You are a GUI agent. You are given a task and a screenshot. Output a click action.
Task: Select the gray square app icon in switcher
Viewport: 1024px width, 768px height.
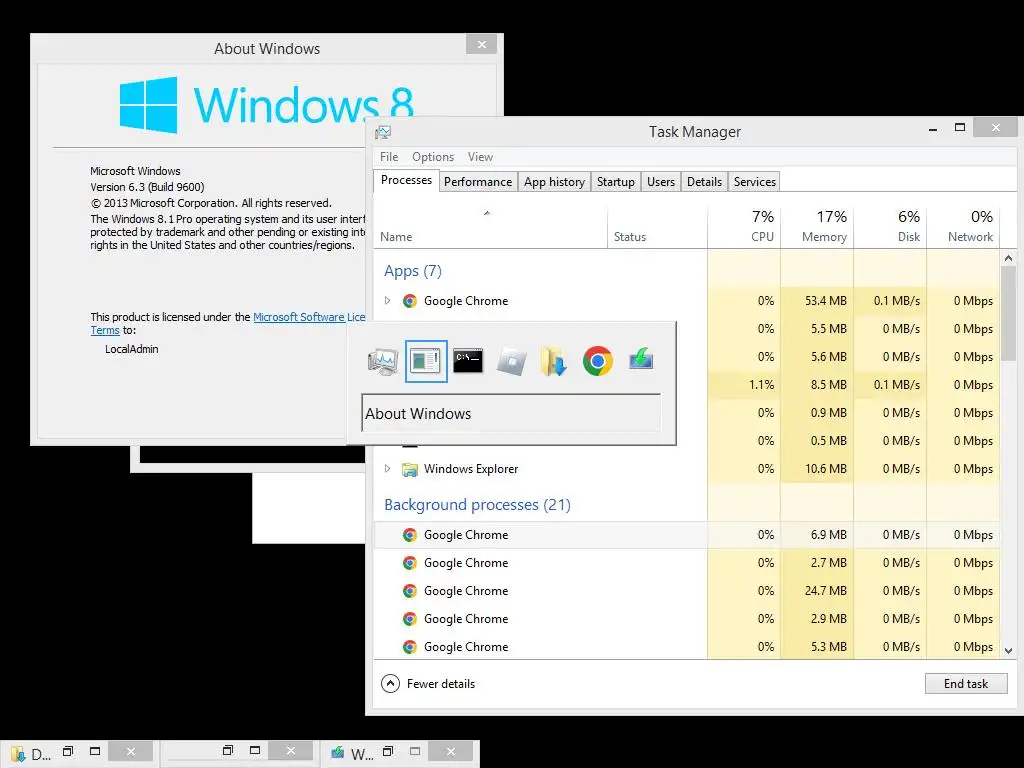click(x=511, y=361)
